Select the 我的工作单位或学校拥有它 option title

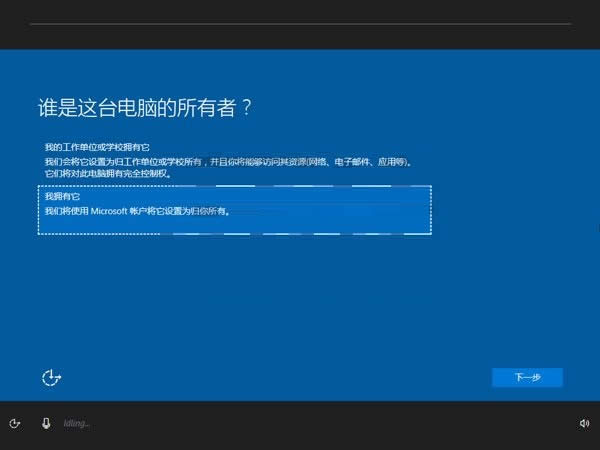click(x=97, y=148)
